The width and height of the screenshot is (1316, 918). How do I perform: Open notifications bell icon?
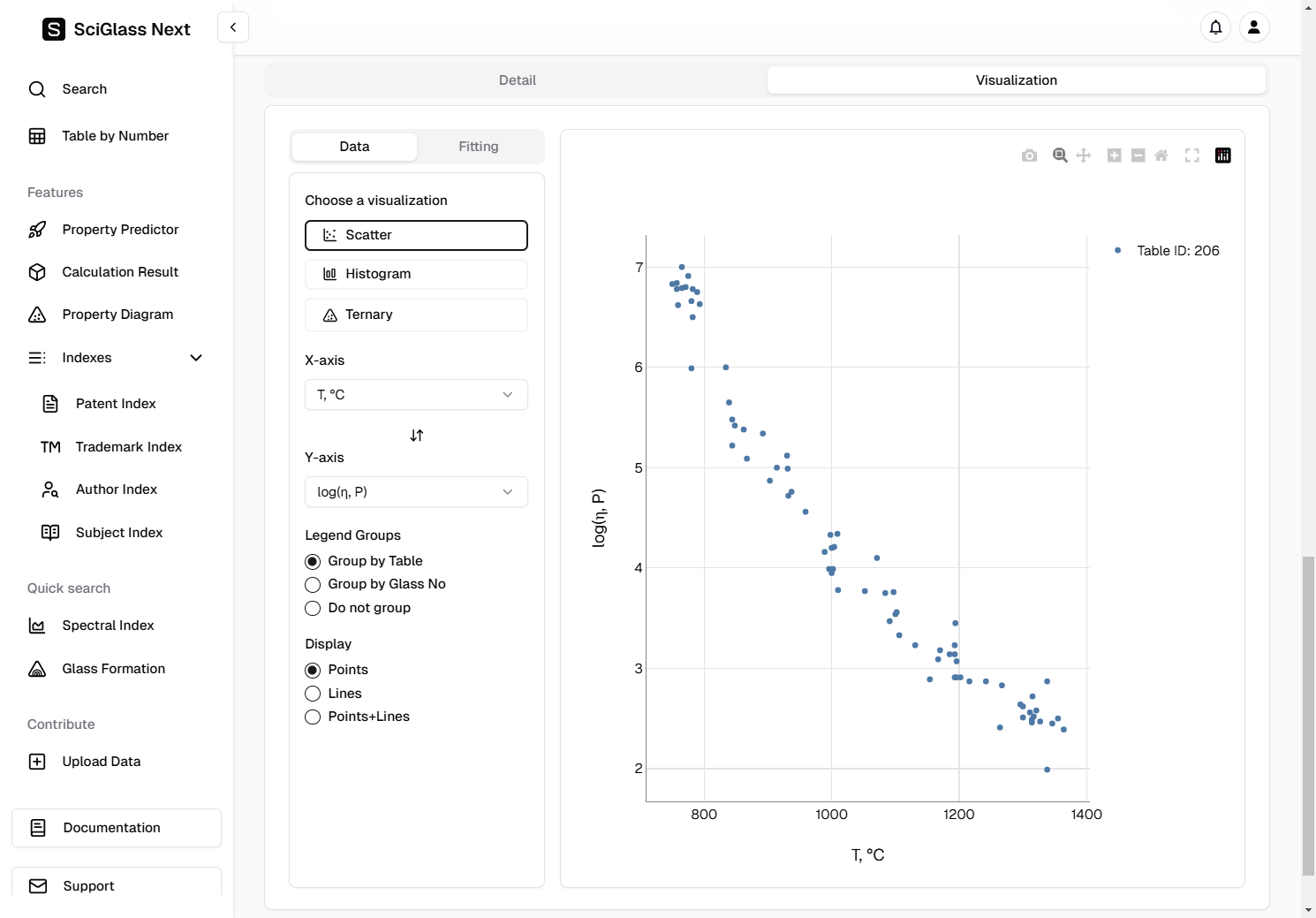pos(1216,27)
